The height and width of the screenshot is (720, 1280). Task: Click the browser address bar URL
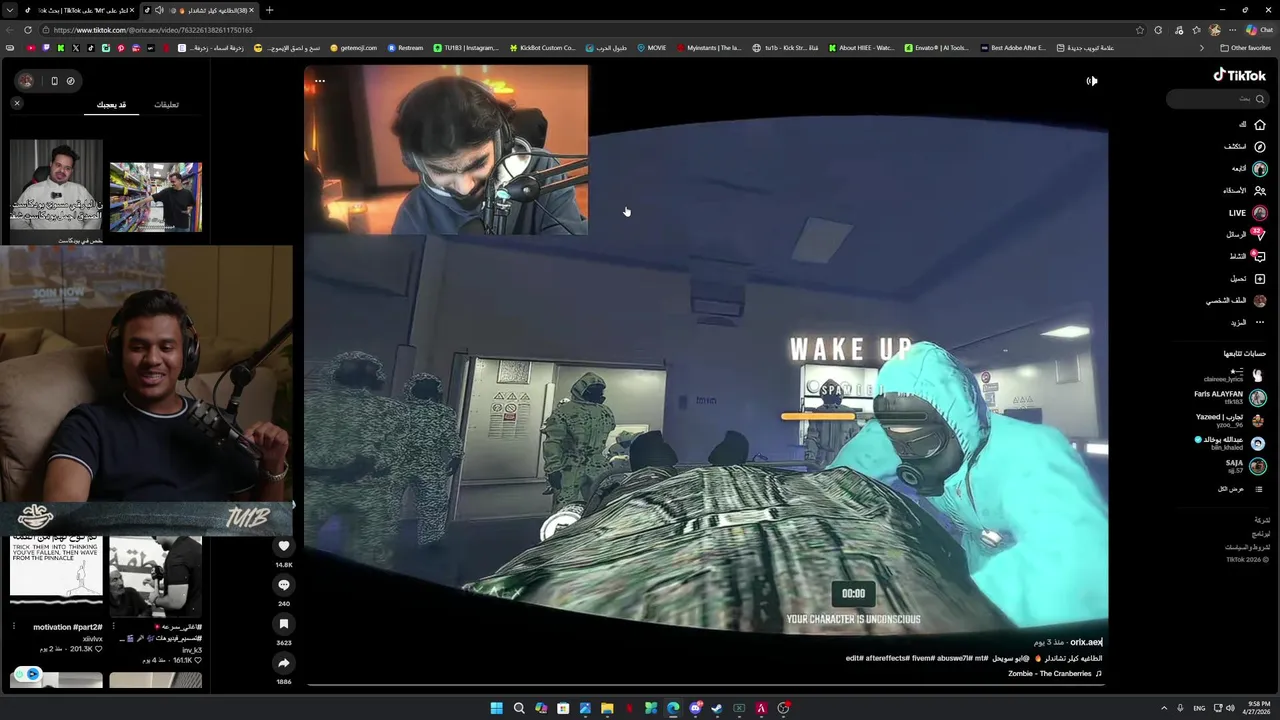coord(153,30)
